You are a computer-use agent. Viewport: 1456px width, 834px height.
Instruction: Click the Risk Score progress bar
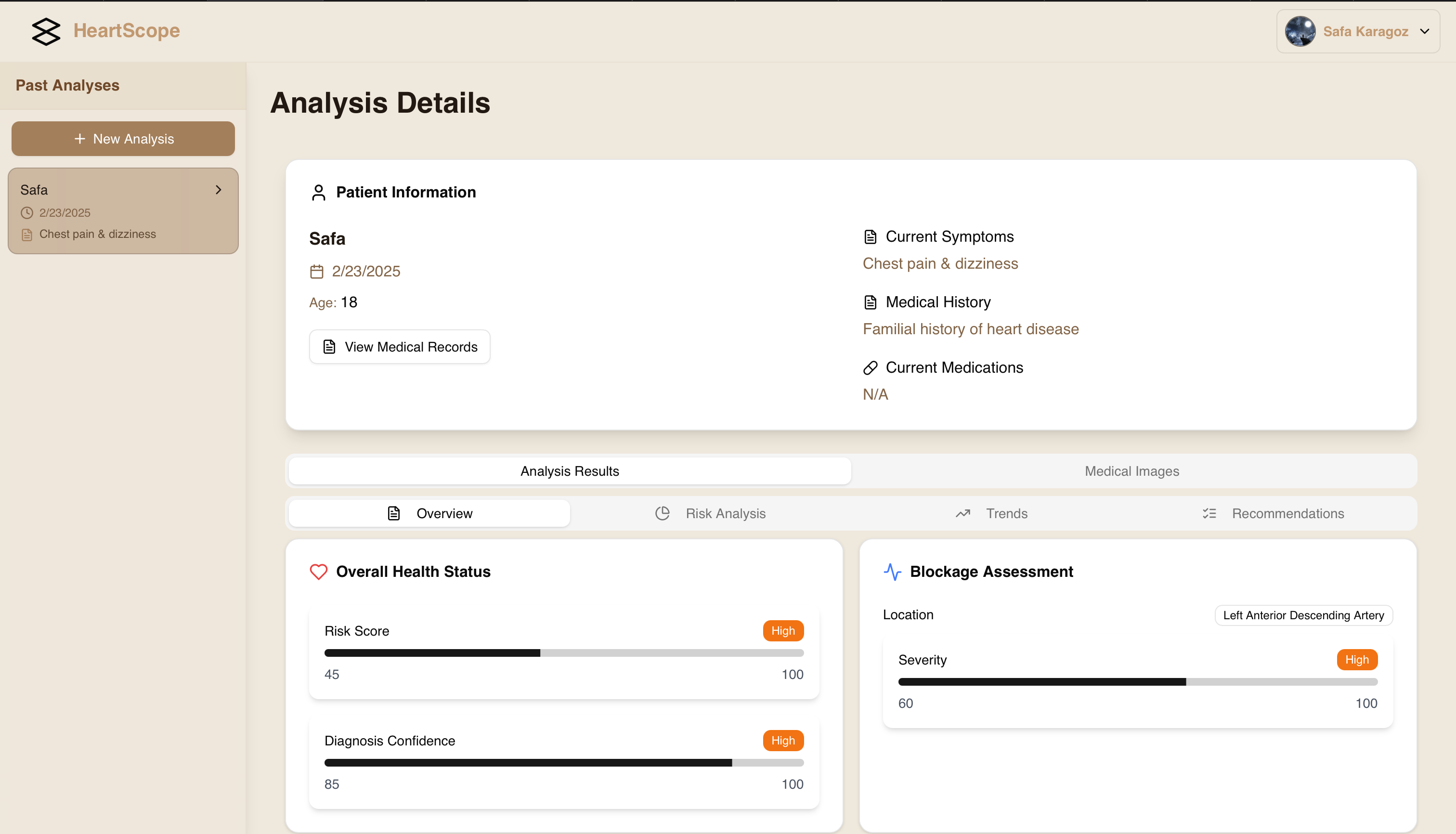[x=564, y=653]
